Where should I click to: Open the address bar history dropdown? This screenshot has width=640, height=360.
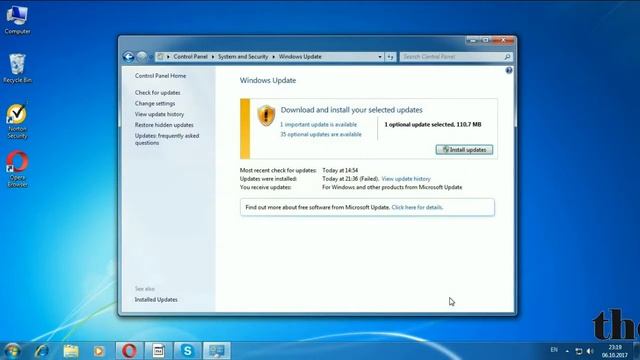coord(380,57)
